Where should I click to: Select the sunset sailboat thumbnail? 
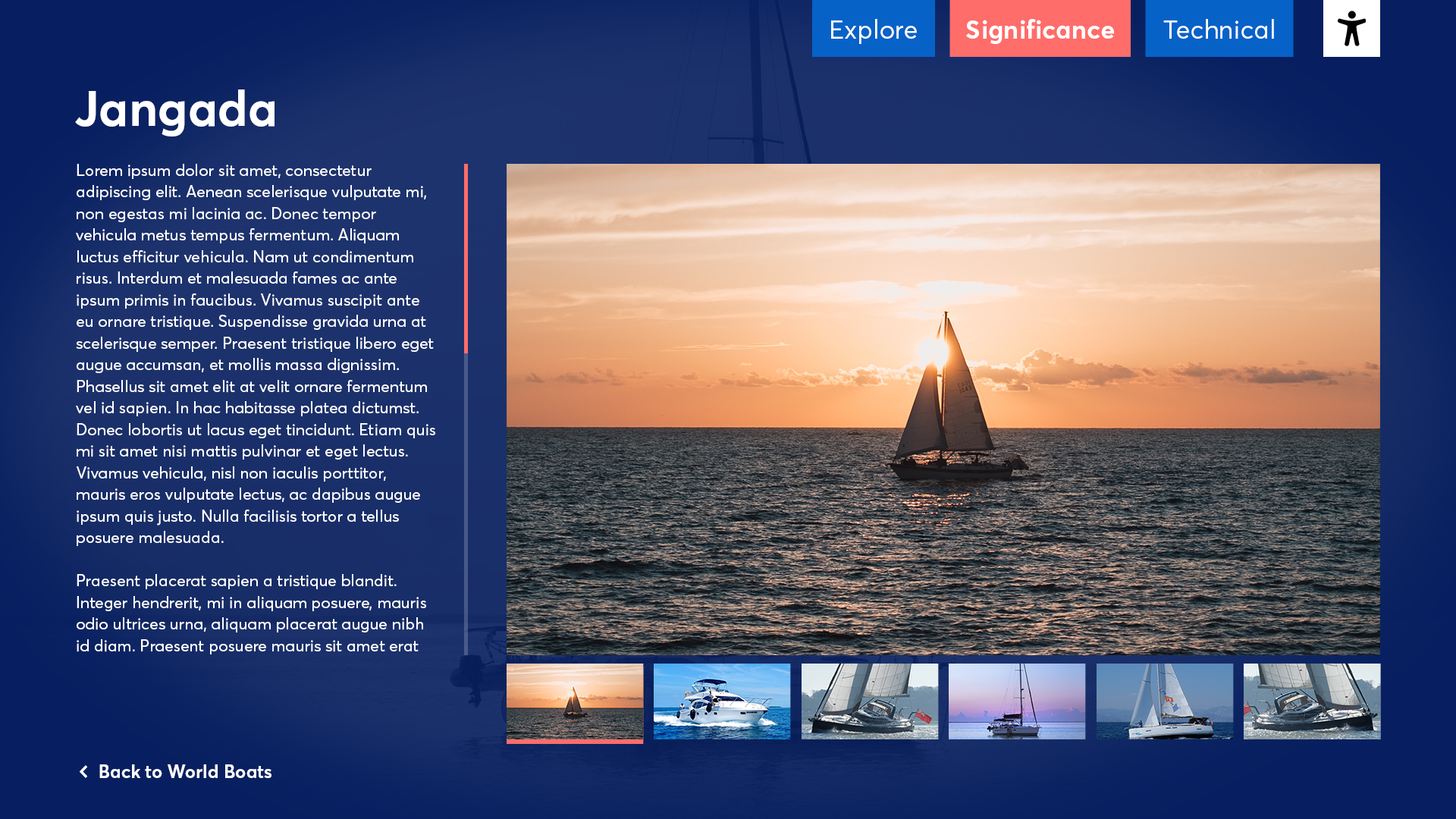tap(574, 701)
